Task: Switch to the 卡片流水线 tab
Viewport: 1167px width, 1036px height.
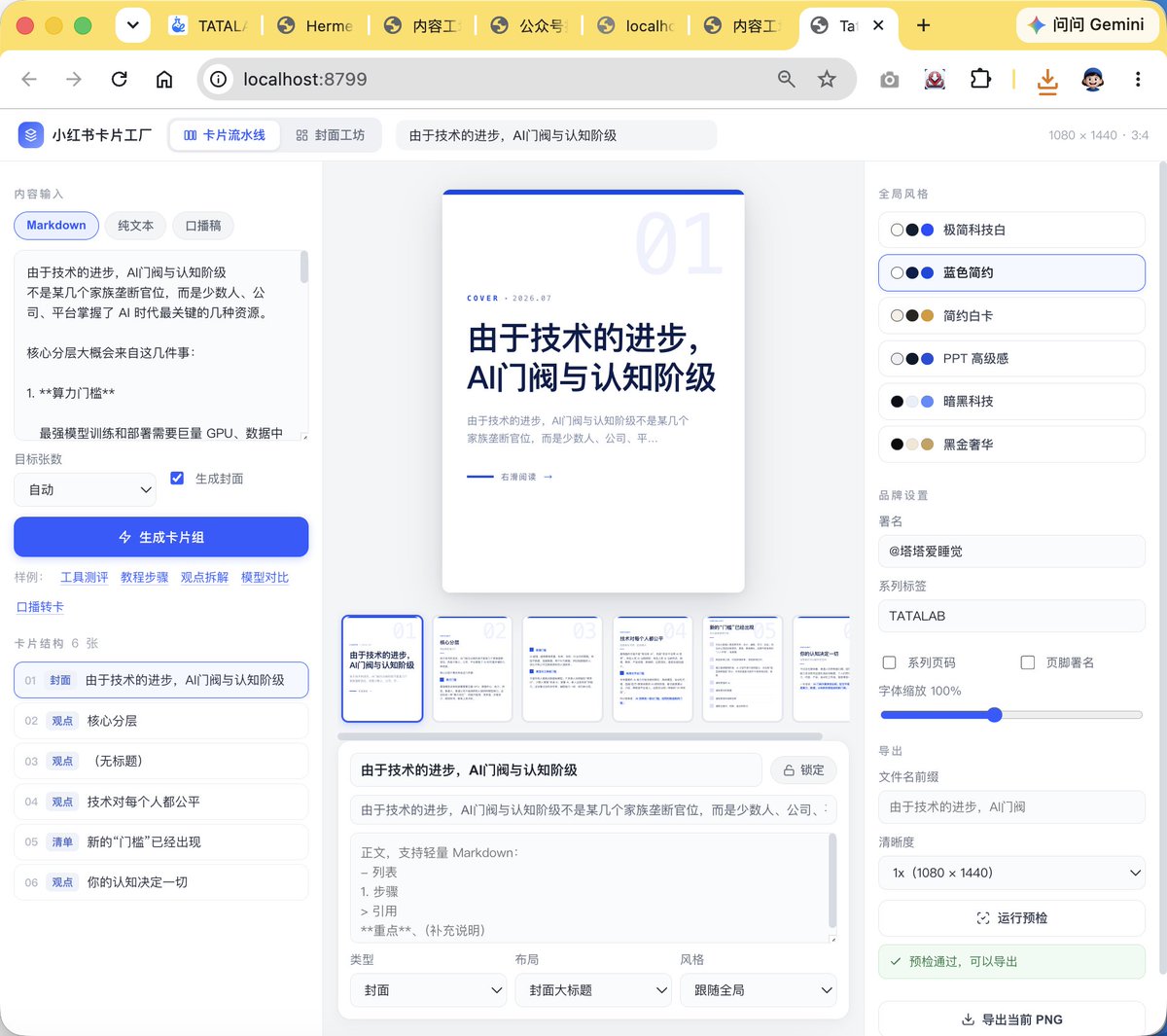Action: pyautogui.click(x=225, y=135)
